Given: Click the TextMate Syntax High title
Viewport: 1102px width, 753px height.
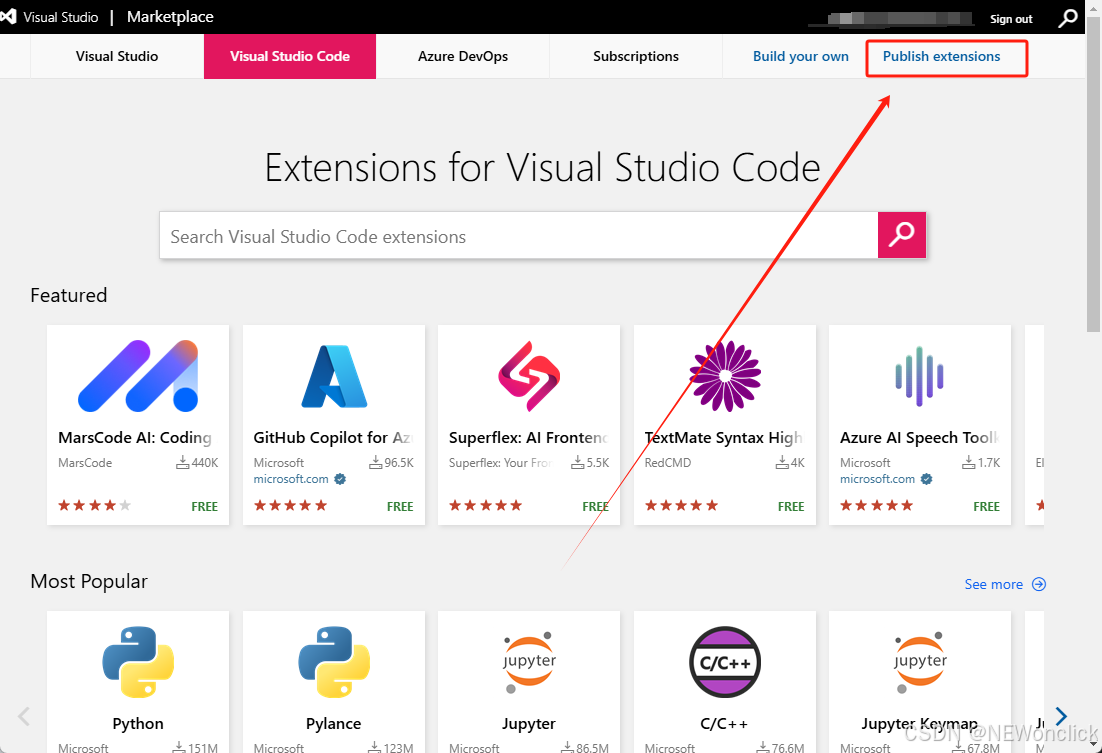Looking at the screenshot, I should [723, 437].
